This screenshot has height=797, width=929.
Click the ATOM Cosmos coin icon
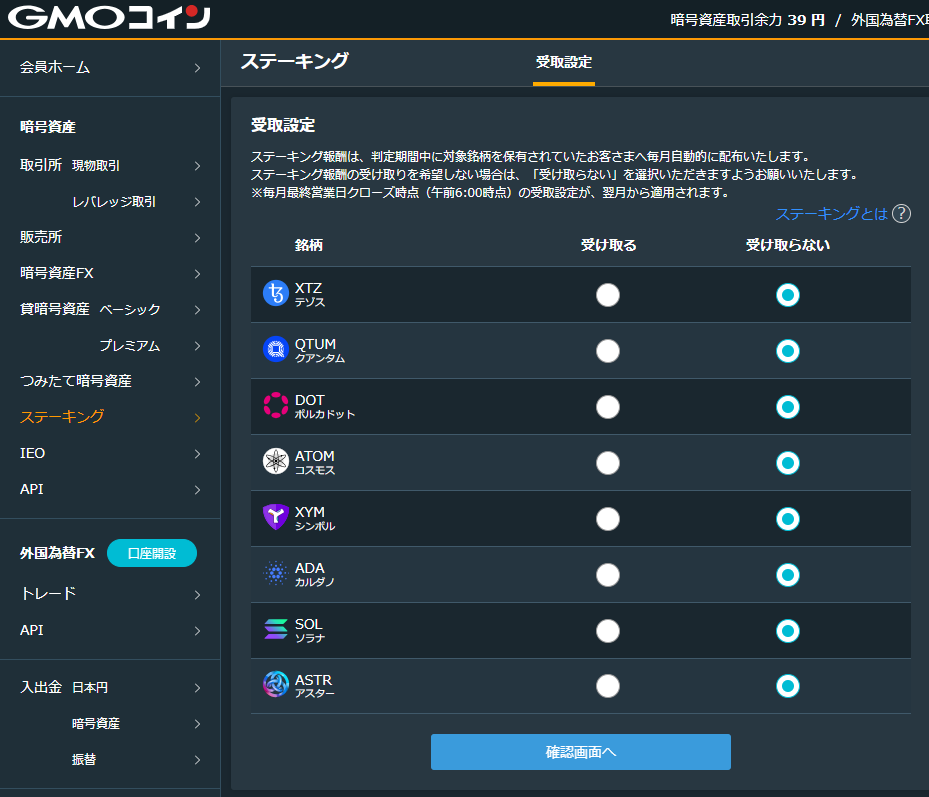276,462
